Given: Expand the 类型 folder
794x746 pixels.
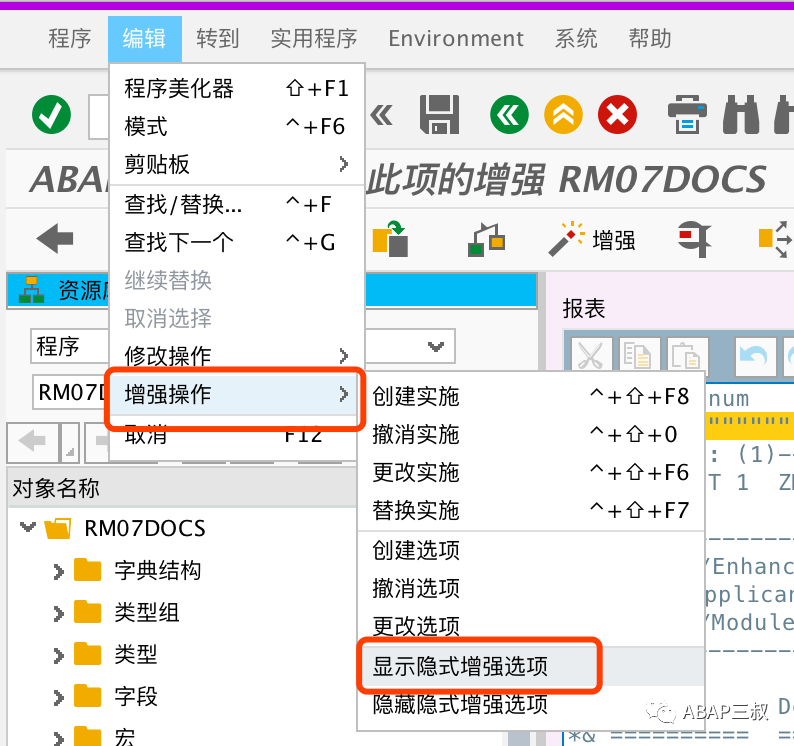Looking at the screenshot, I should tap(59, 656).
